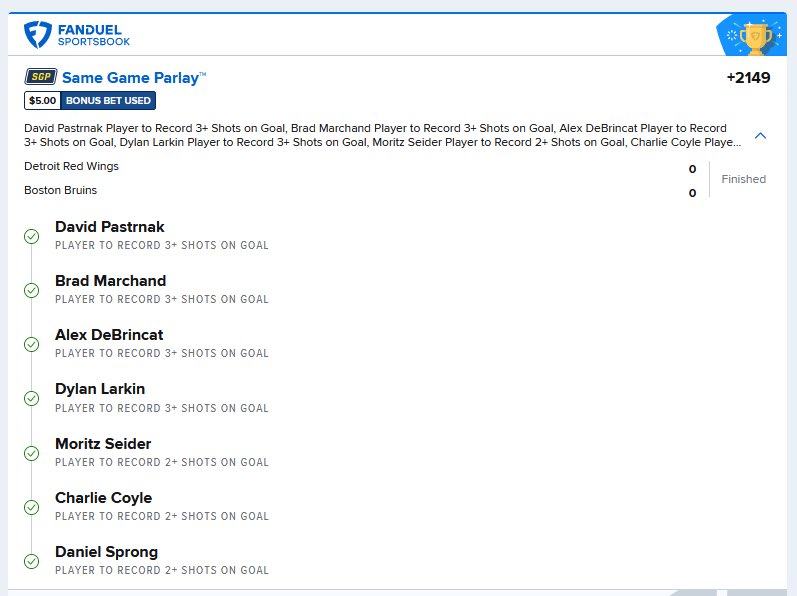Click the Charlie Coyle leg checkmark icon
The image size is (797, 596).
[x=32, y=507]
